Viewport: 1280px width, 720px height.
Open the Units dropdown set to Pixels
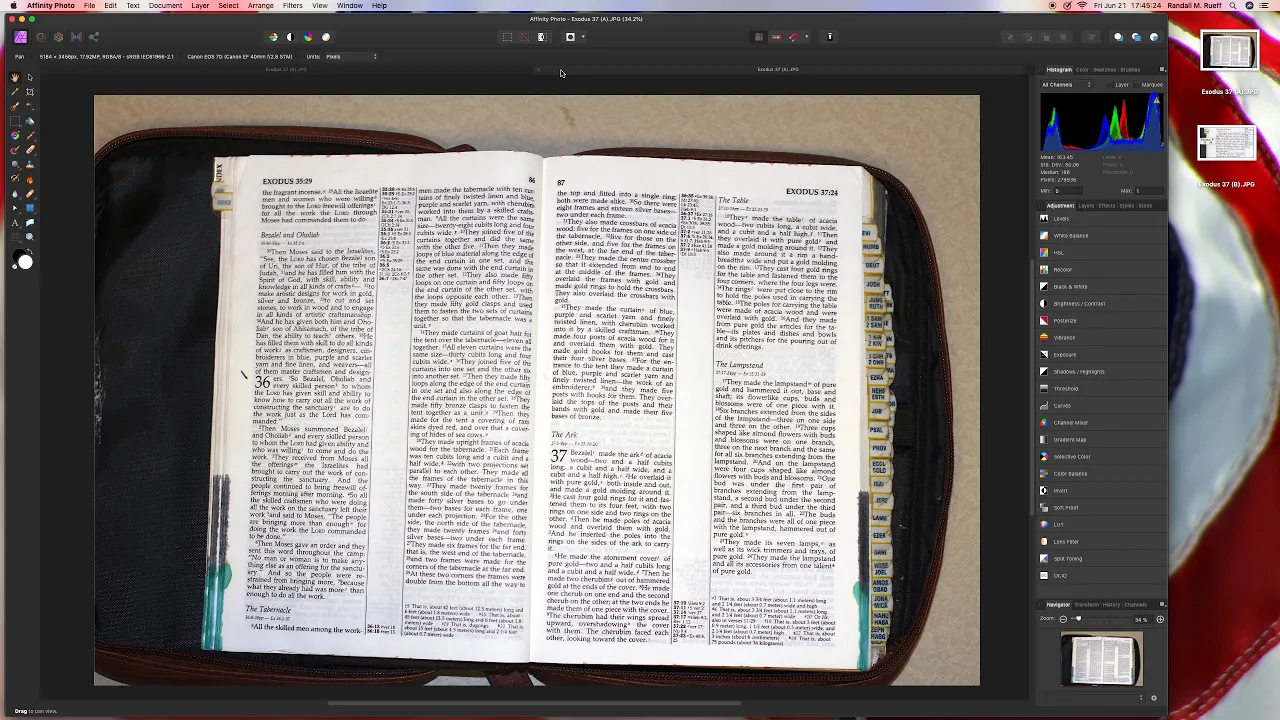(351, 56)
